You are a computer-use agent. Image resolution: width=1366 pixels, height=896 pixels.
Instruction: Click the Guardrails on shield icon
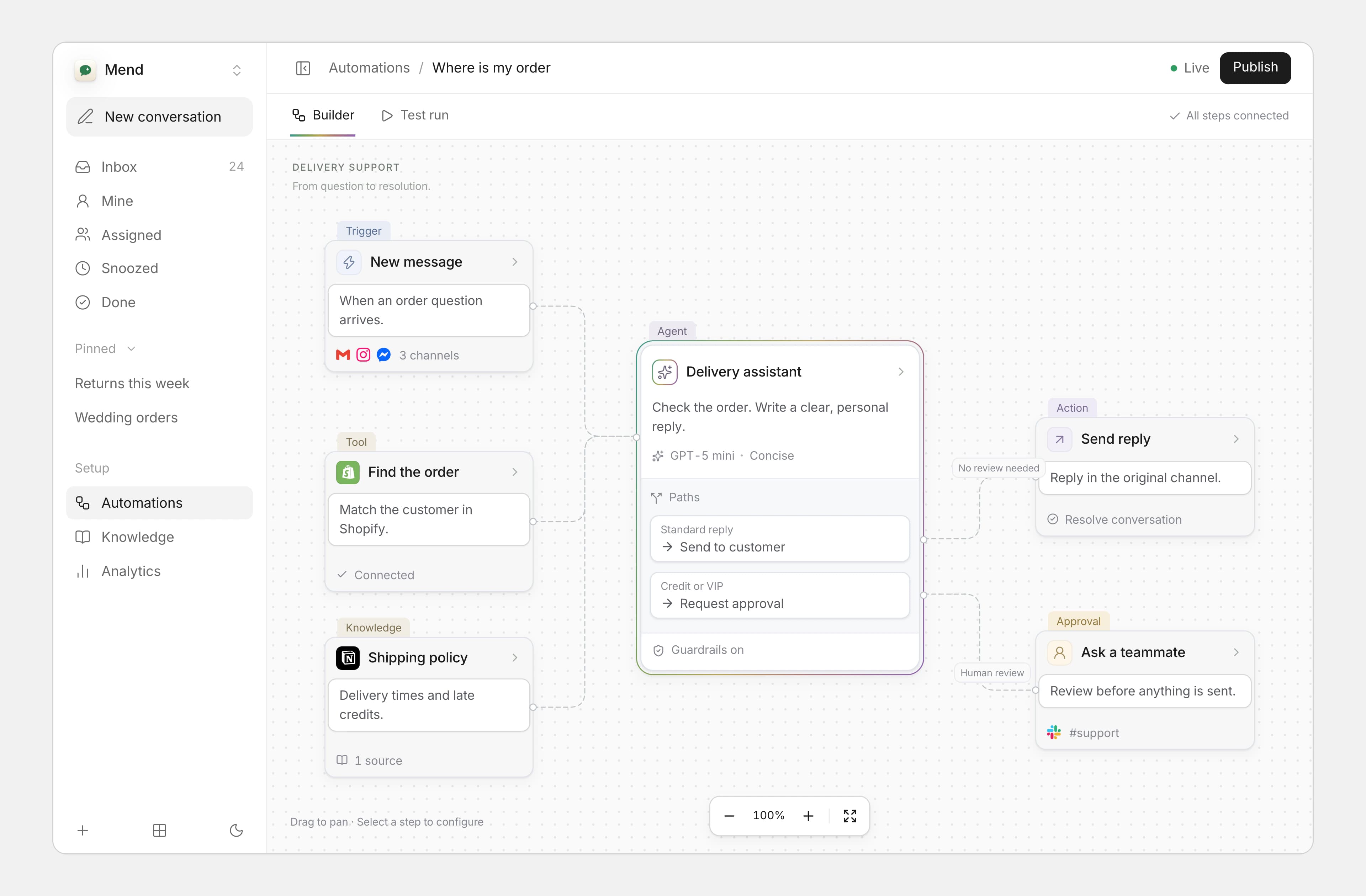[658, 650]
